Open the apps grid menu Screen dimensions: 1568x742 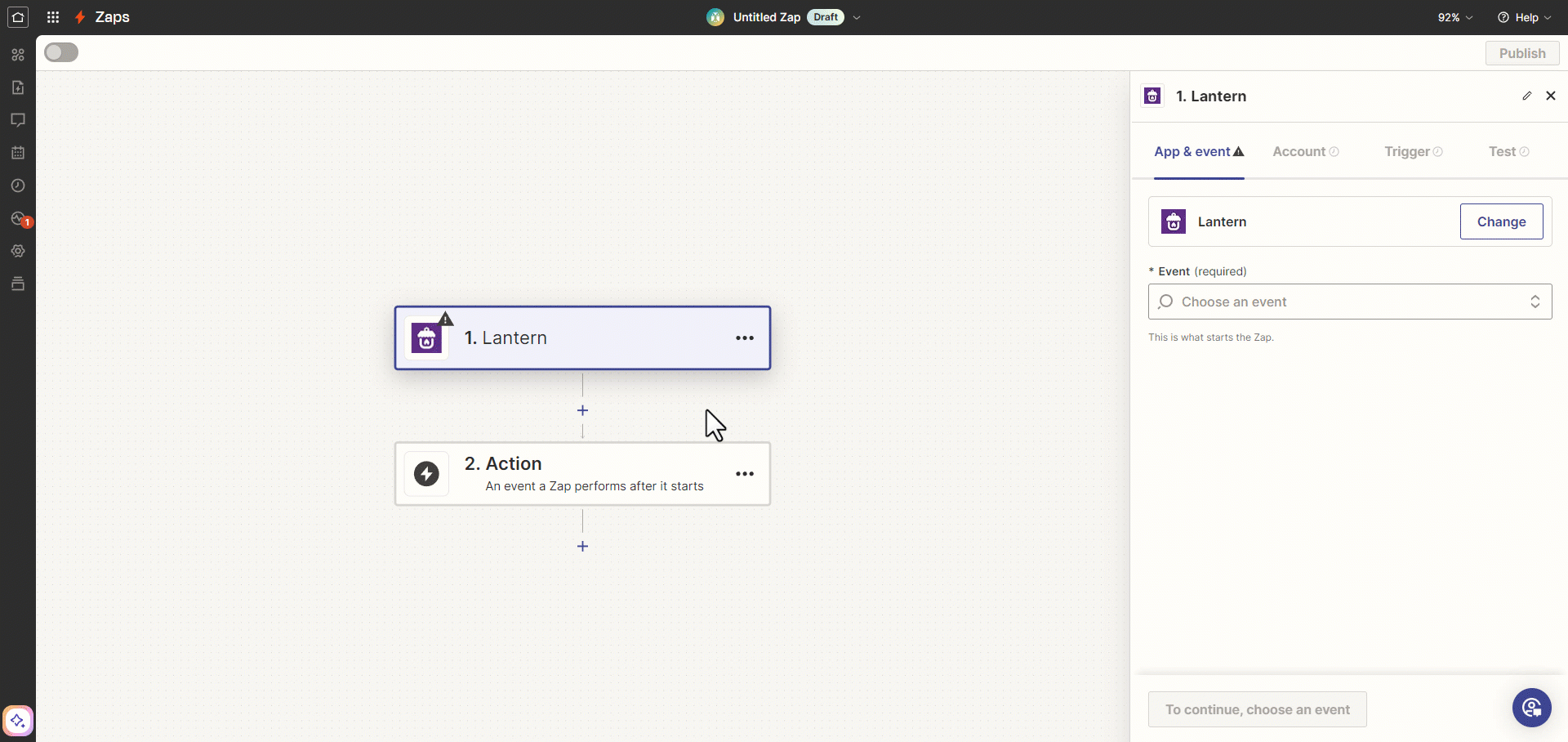click(x=53, y=17)
